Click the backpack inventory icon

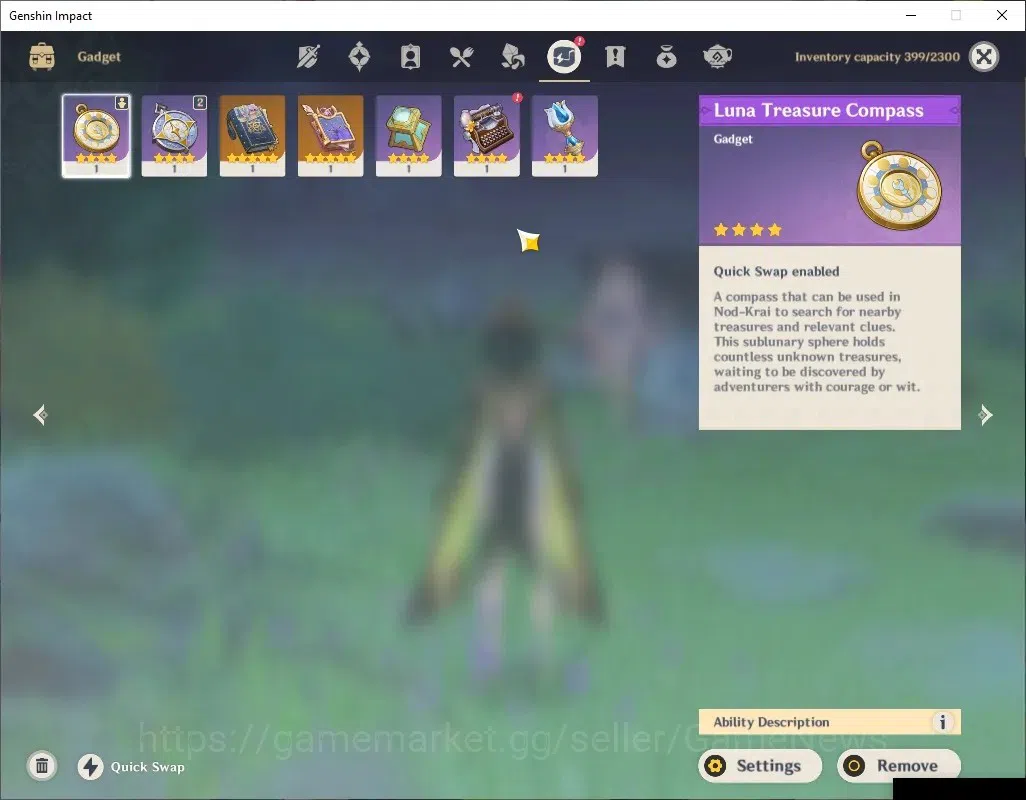[x=42, y=57]
